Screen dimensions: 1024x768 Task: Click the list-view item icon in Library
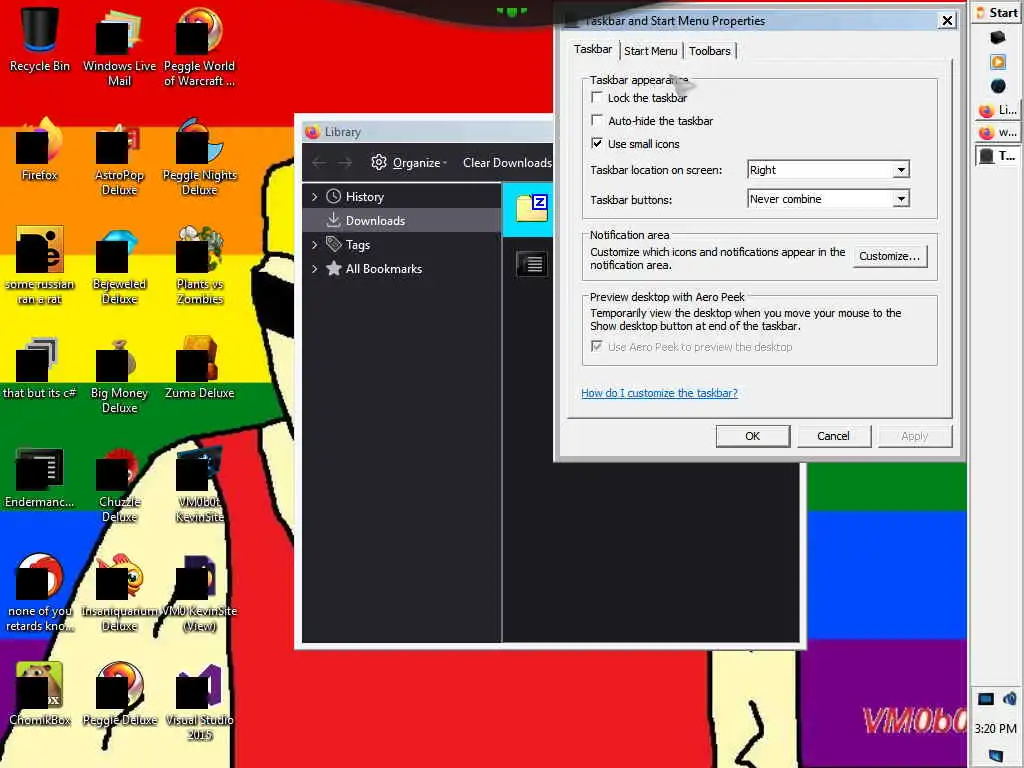point(532,264)
